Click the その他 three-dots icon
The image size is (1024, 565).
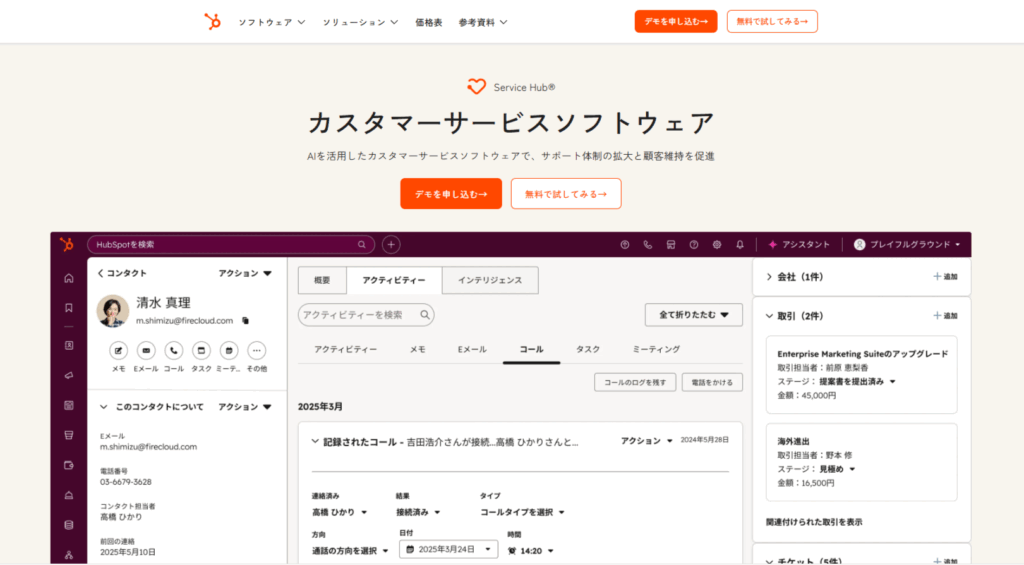(257, 350)
